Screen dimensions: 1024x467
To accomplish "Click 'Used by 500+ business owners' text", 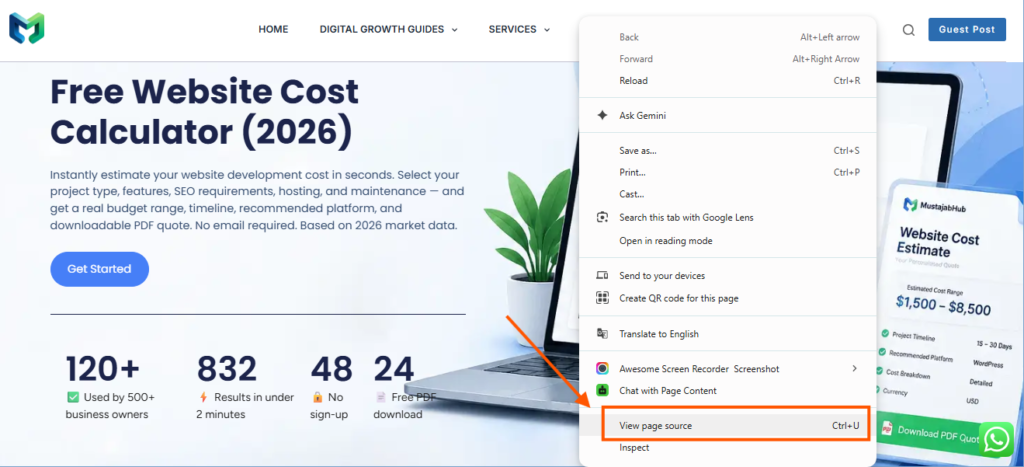I will pos(110,406).
